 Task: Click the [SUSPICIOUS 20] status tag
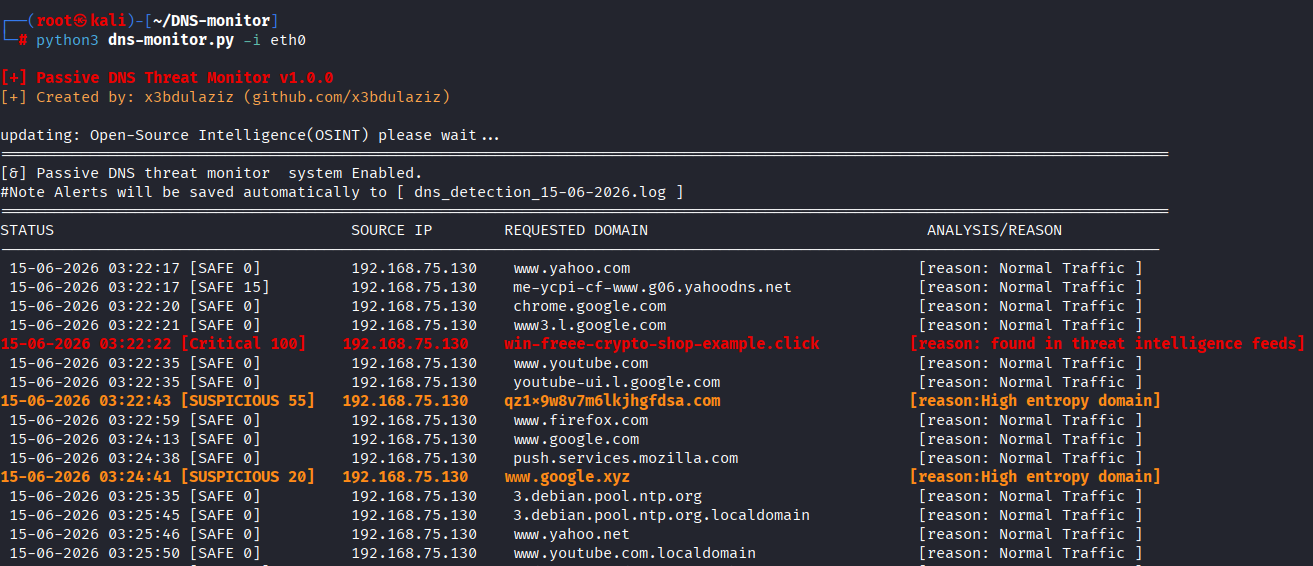[x=247, y=477]
